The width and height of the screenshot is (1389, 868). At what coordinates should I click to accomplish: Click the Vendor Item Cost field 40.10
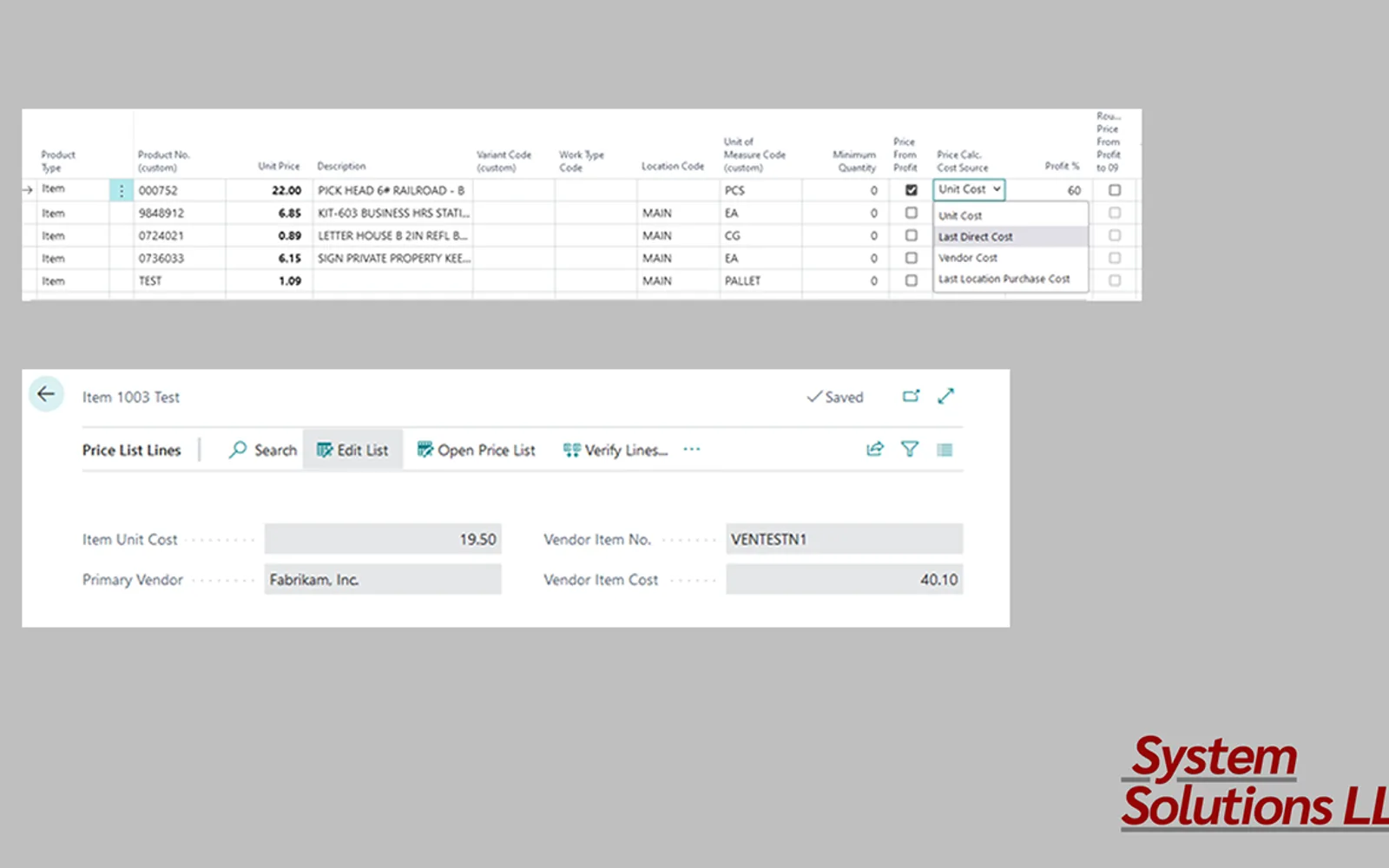[x=844, y=579]
